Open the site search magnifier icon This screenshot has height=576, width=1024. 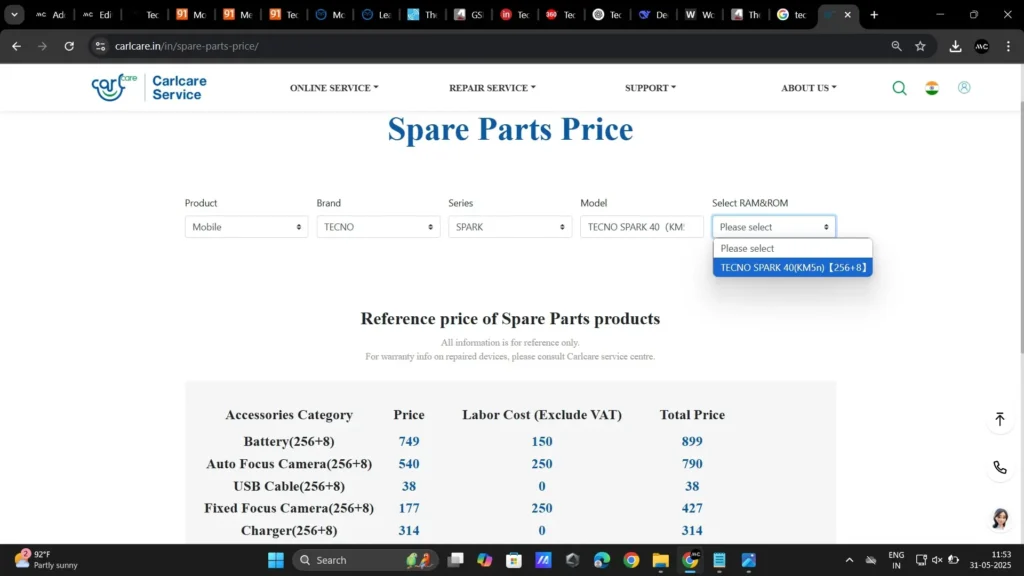click(x=899, y=88)
